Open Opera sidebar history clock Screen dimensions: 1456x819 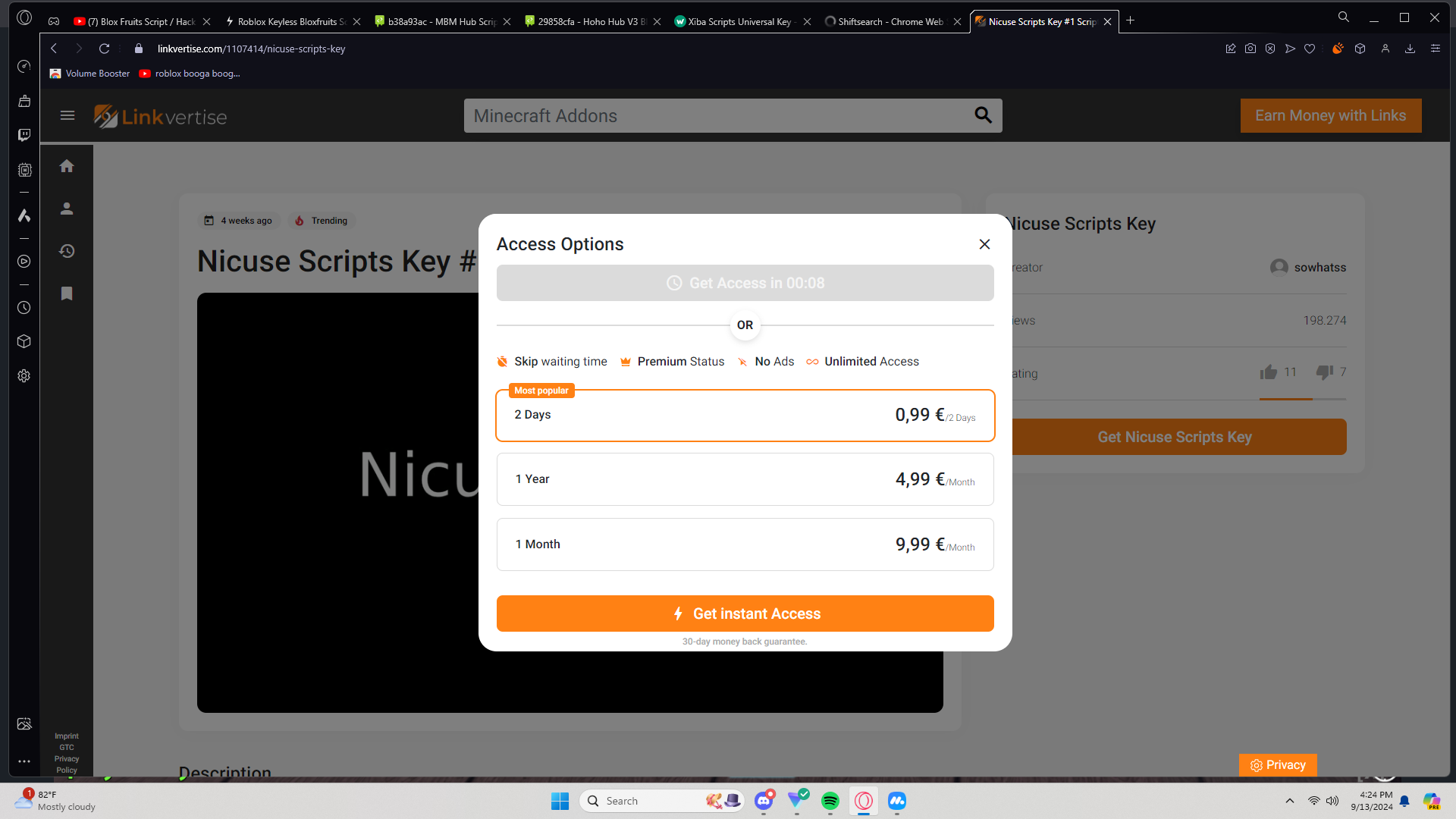[x=24, y=308]
